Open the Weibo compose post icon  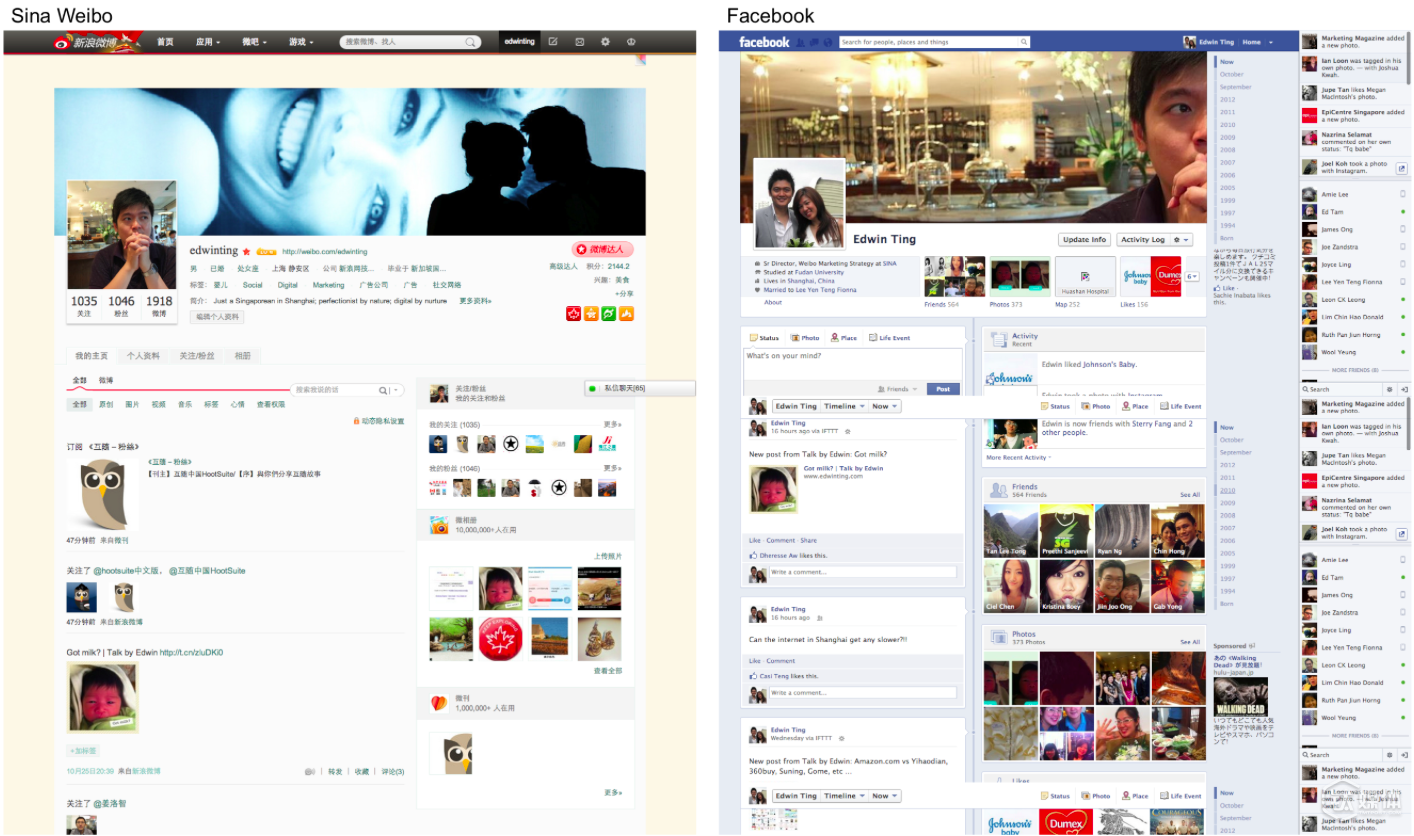click(x=553, y=42)
